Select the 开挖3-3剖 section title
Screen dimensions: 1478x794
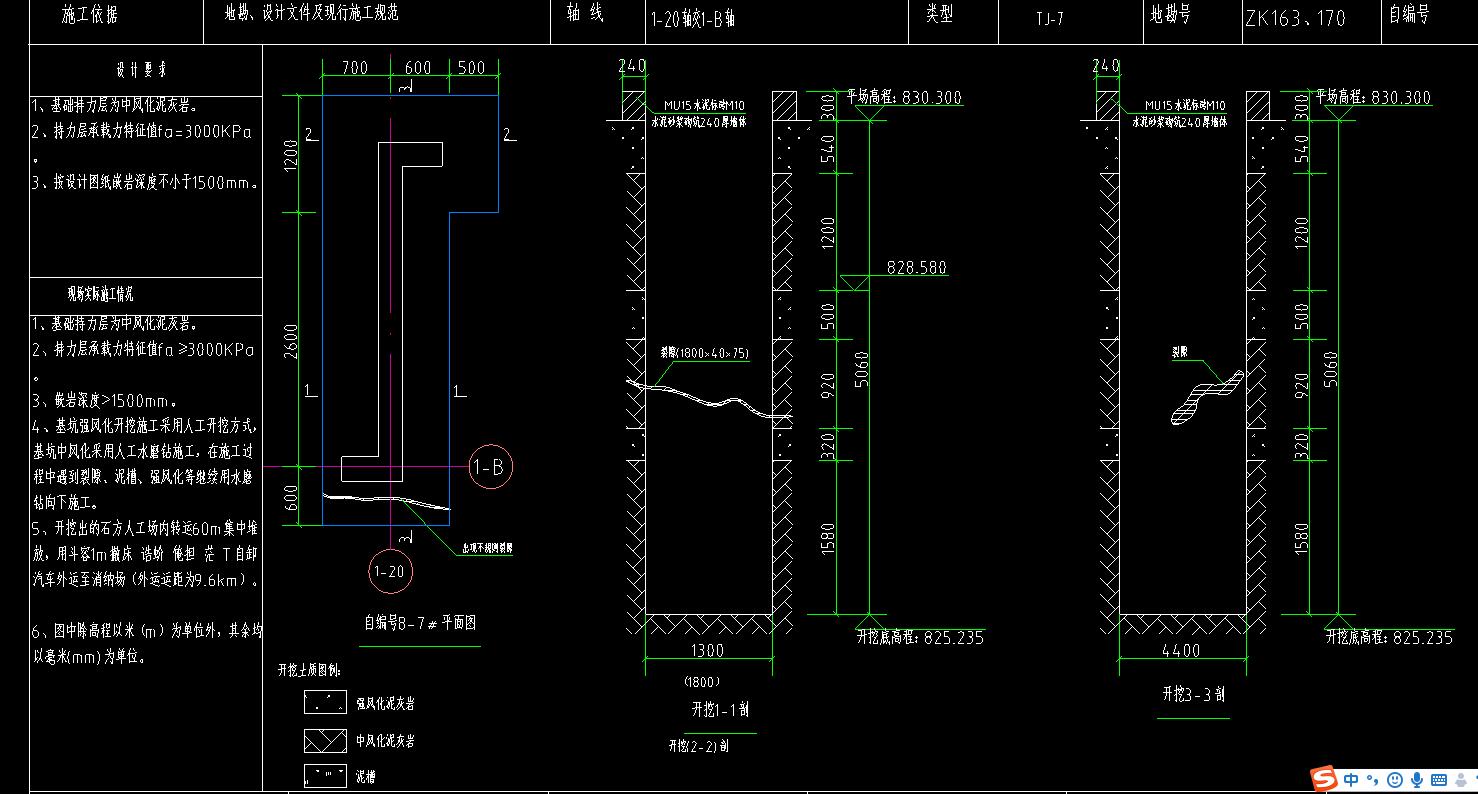(x=1193, y=694)
